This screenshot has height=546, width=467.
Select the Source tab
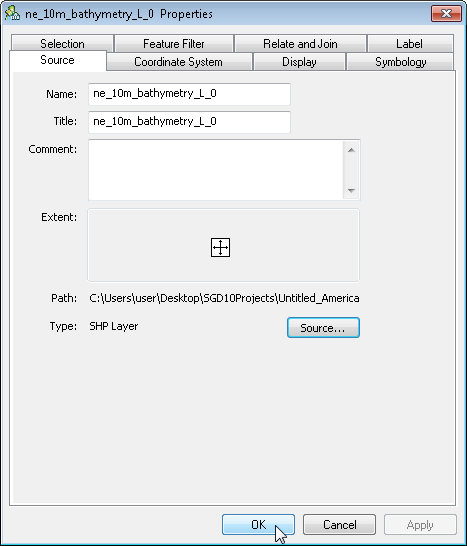coord(57,60)
